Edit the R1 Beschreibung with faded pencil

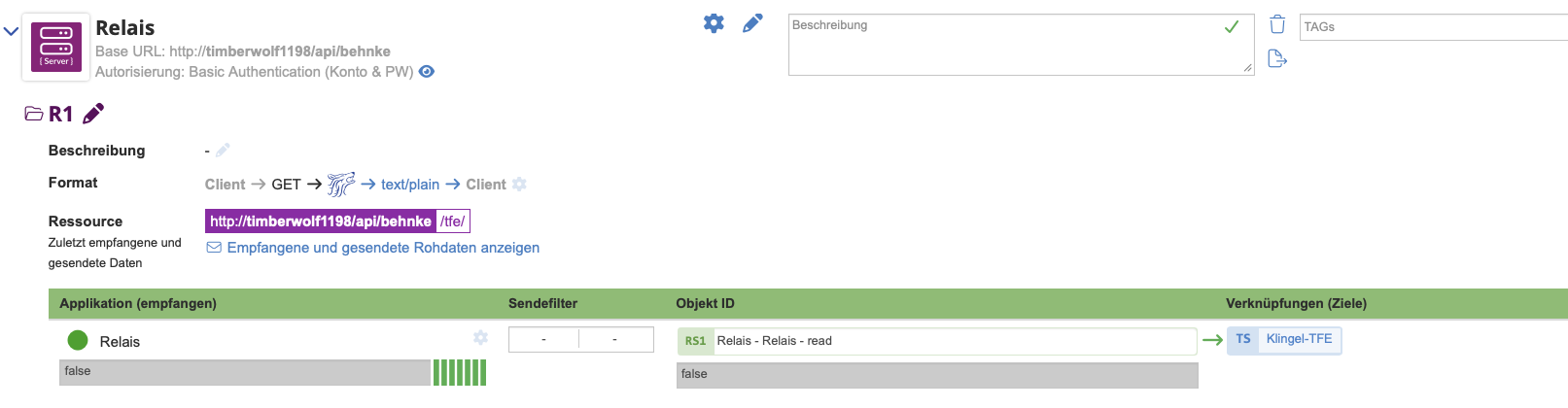pos(223,150)
